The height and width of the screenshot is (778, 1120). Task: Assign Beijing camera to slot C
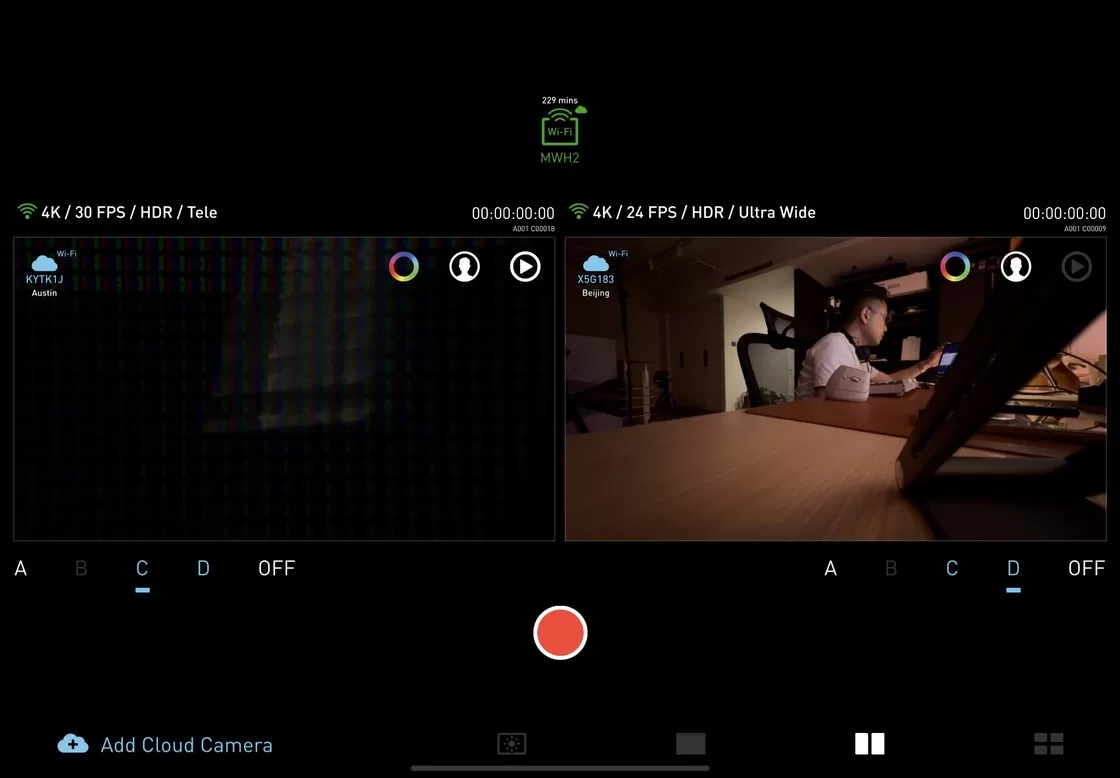951,569
